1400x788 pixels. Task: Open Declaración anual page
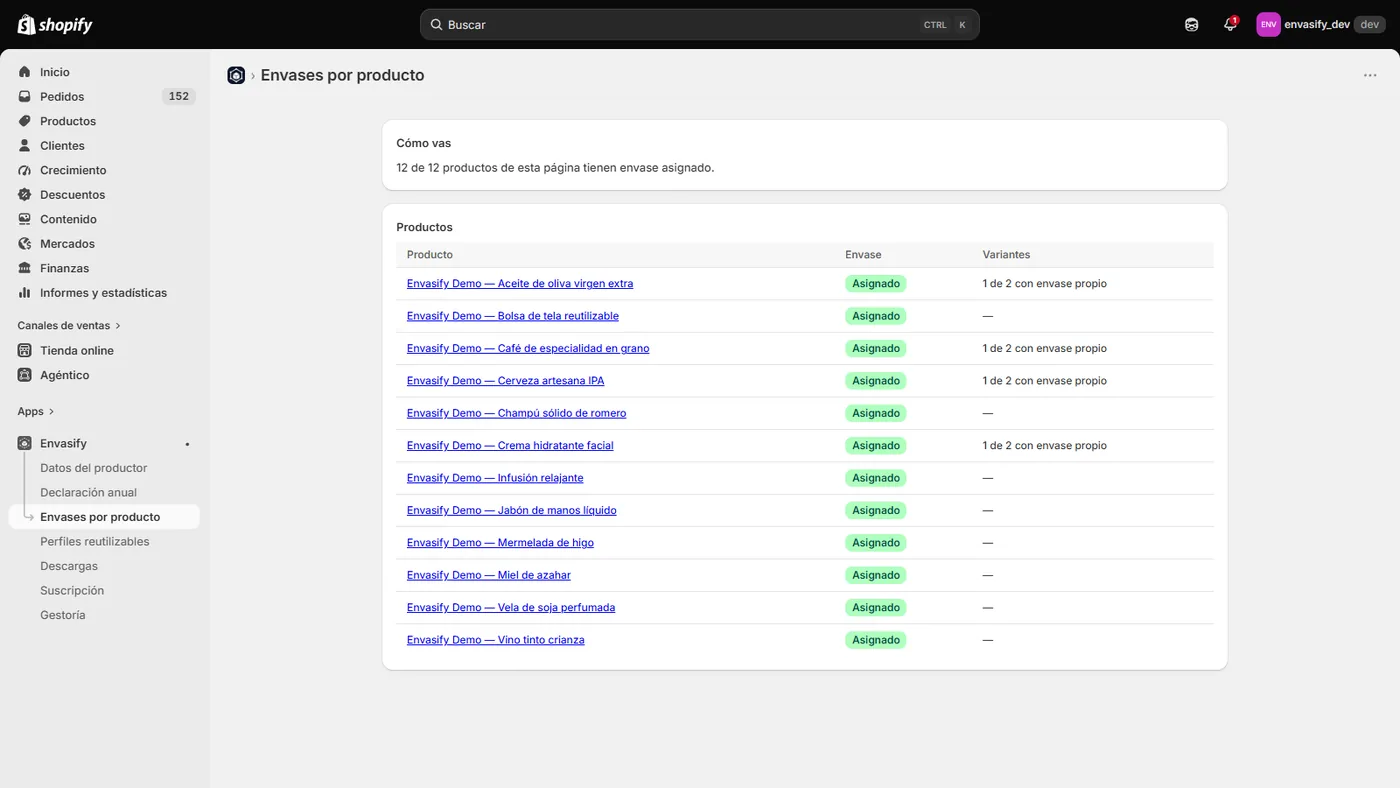coord(88,492)
